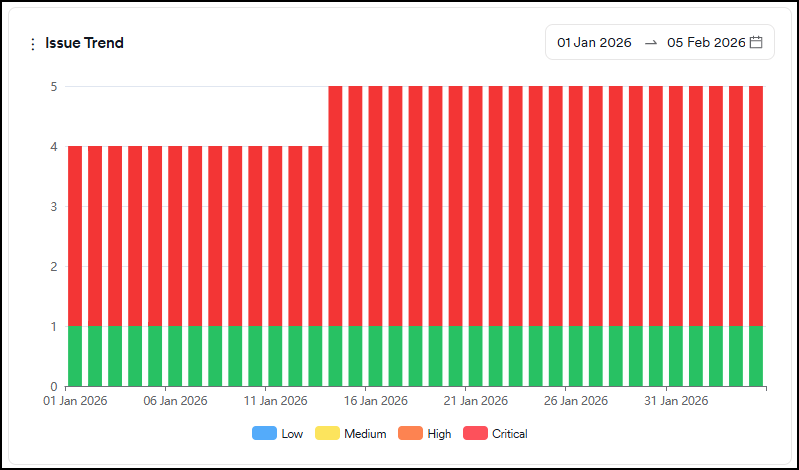
Task: Click red segment of the 16 Jan bar
Action: coord(376,205)
